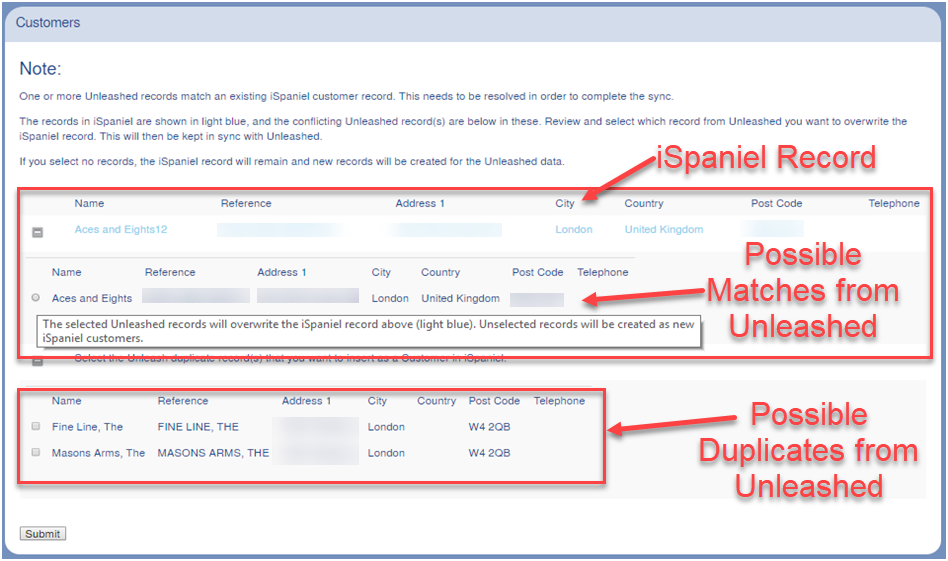Click the light blue London city value

tap(574, 229)
